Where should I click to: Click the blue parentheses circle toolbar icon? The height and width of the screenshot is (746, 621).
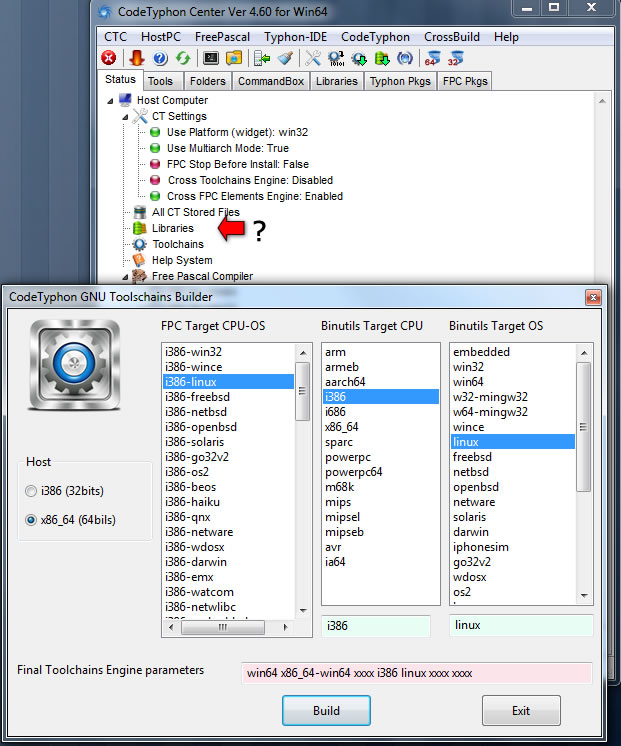405,58
